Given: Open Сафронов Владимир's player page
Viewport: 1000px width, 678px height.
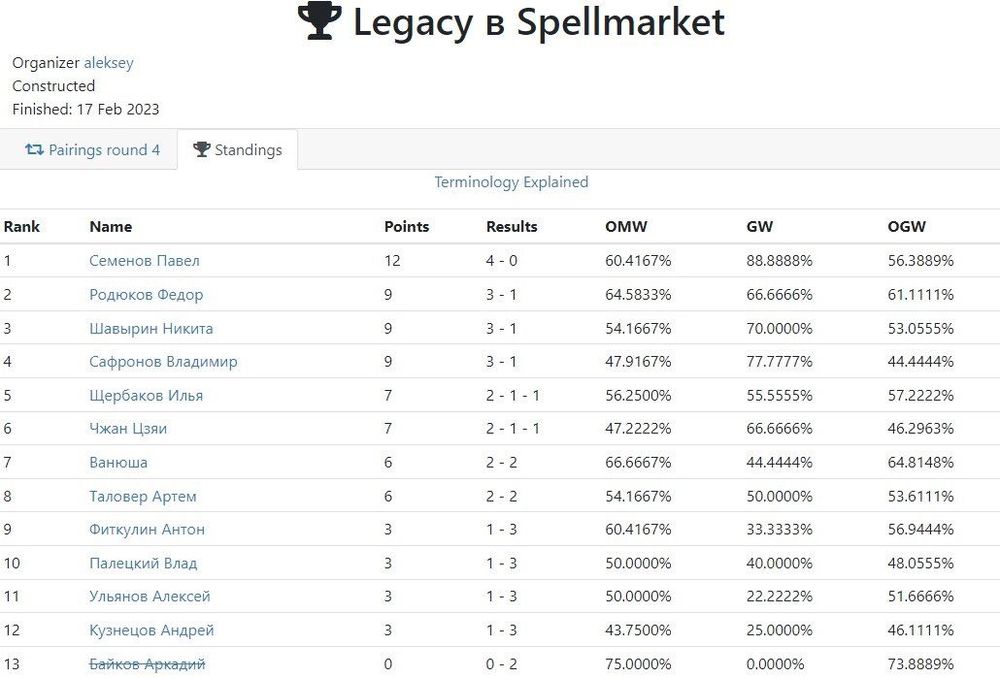Looking at the screenshot, I should [x=163, y=362].
